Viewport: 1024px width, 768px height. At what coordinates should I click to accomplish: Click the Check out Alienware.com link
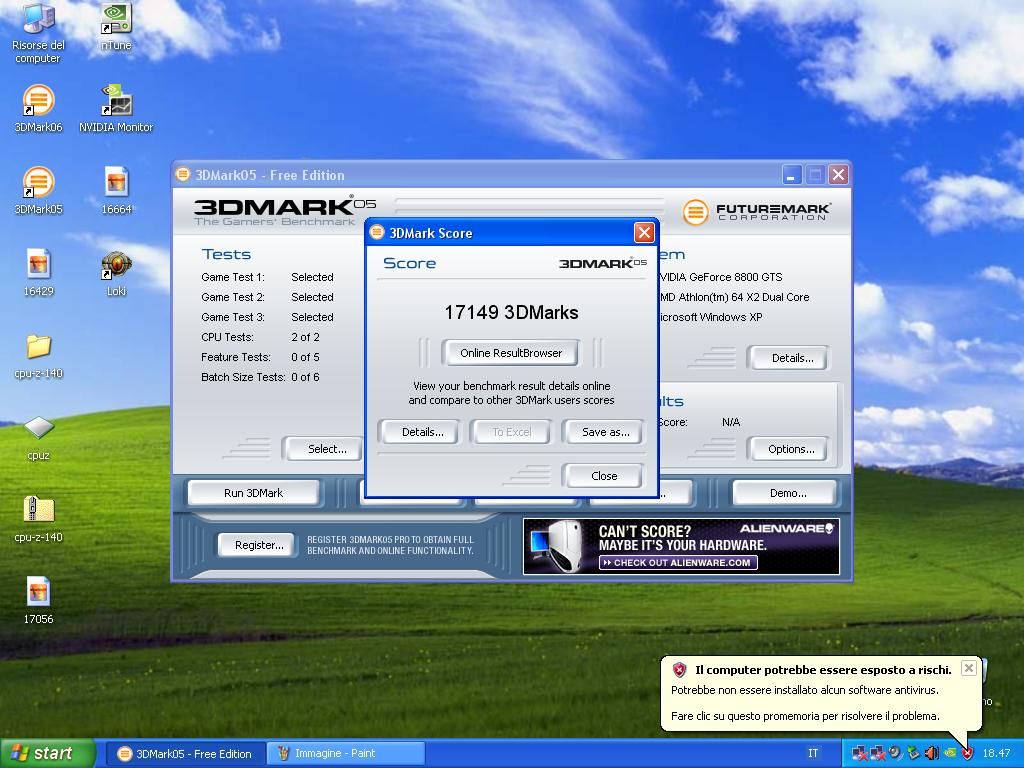678,562
